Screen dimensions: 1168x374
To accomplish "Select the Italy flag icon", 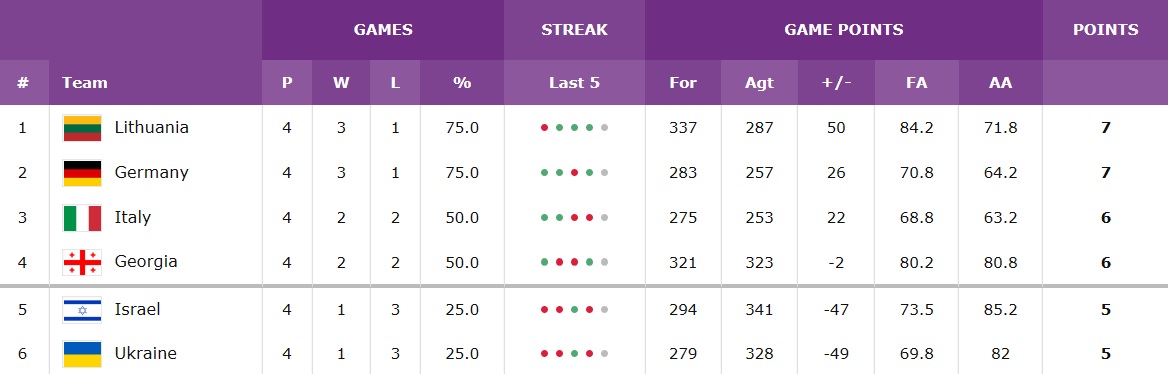I will pos(82,218).
